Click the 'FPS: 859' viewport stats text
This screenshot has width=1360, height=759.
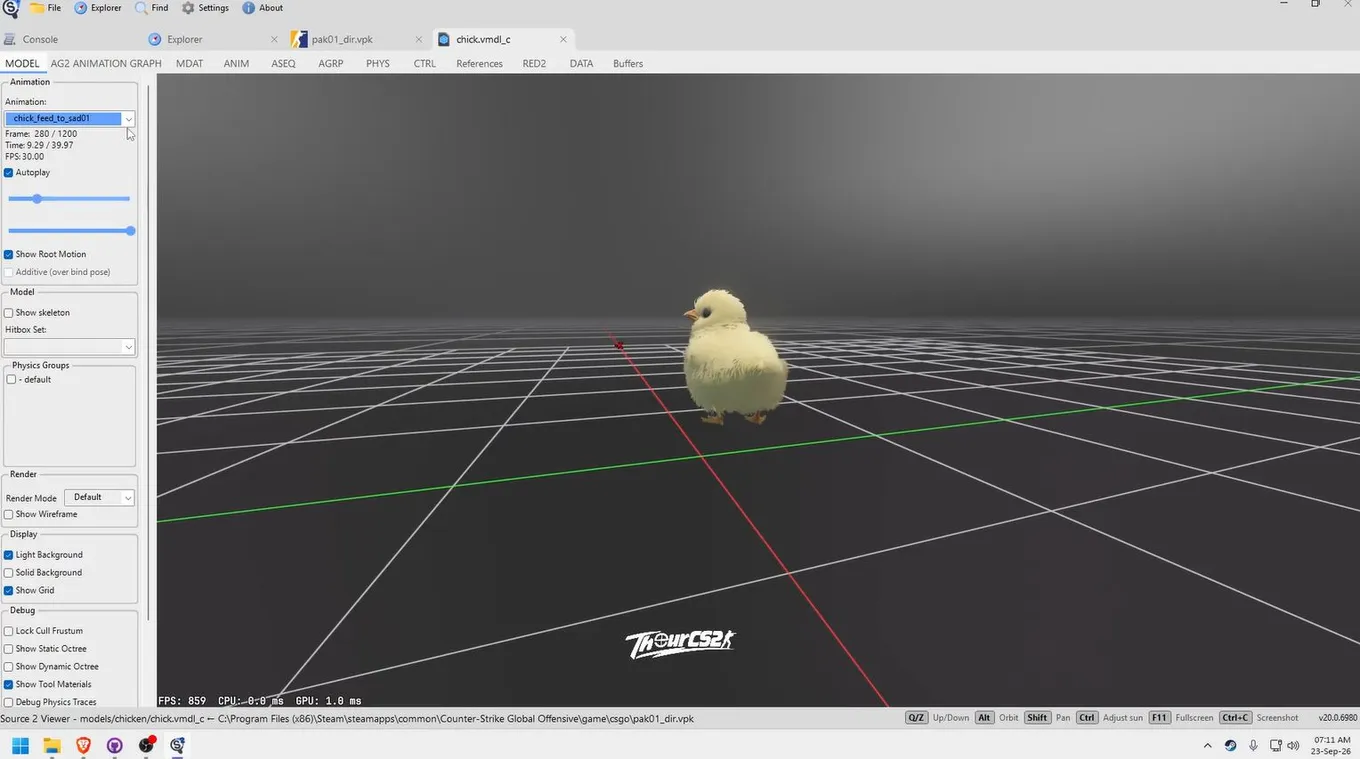click(x=182, y=701)
